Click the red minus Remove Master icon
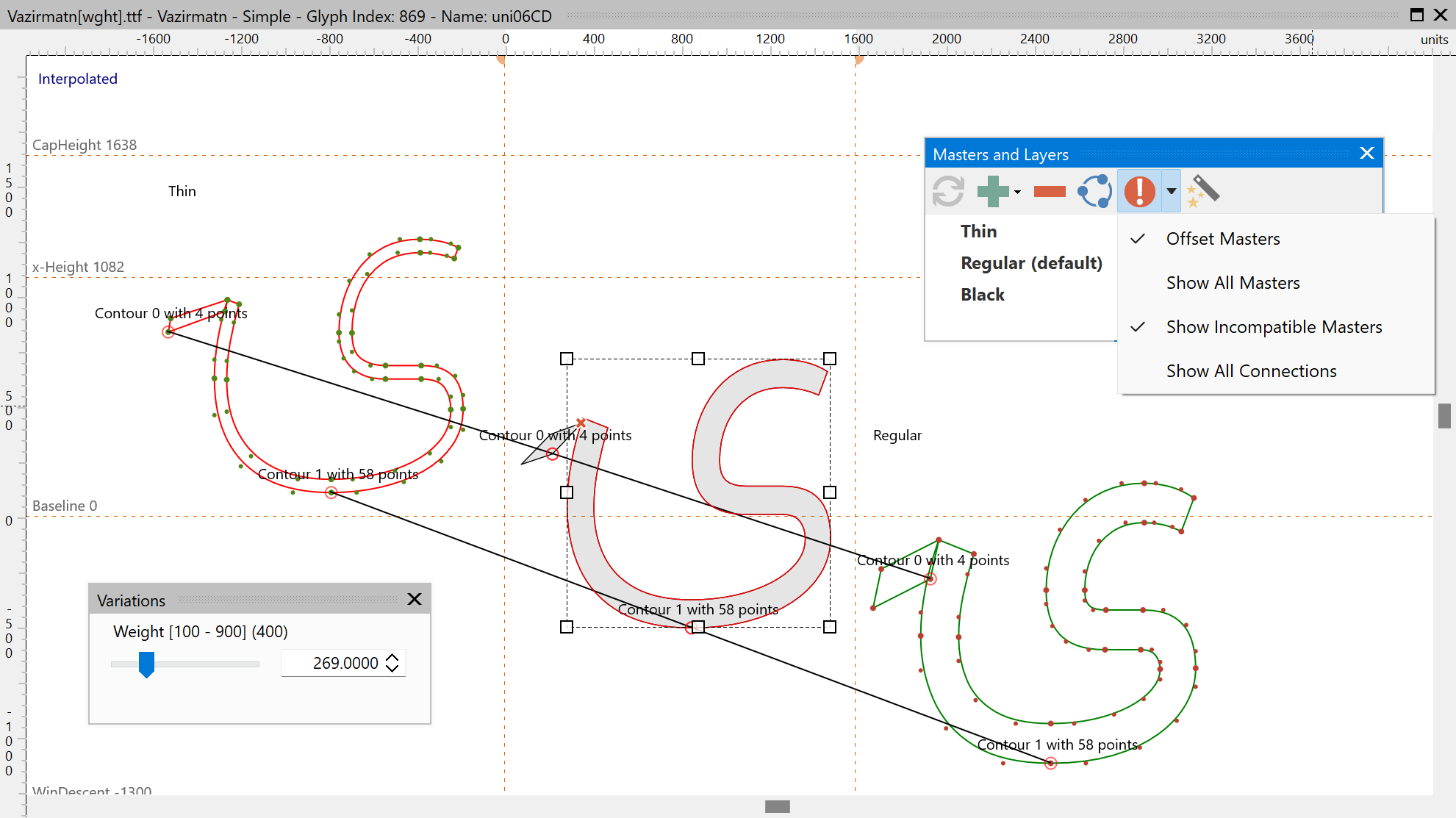 coord(1049,191)
